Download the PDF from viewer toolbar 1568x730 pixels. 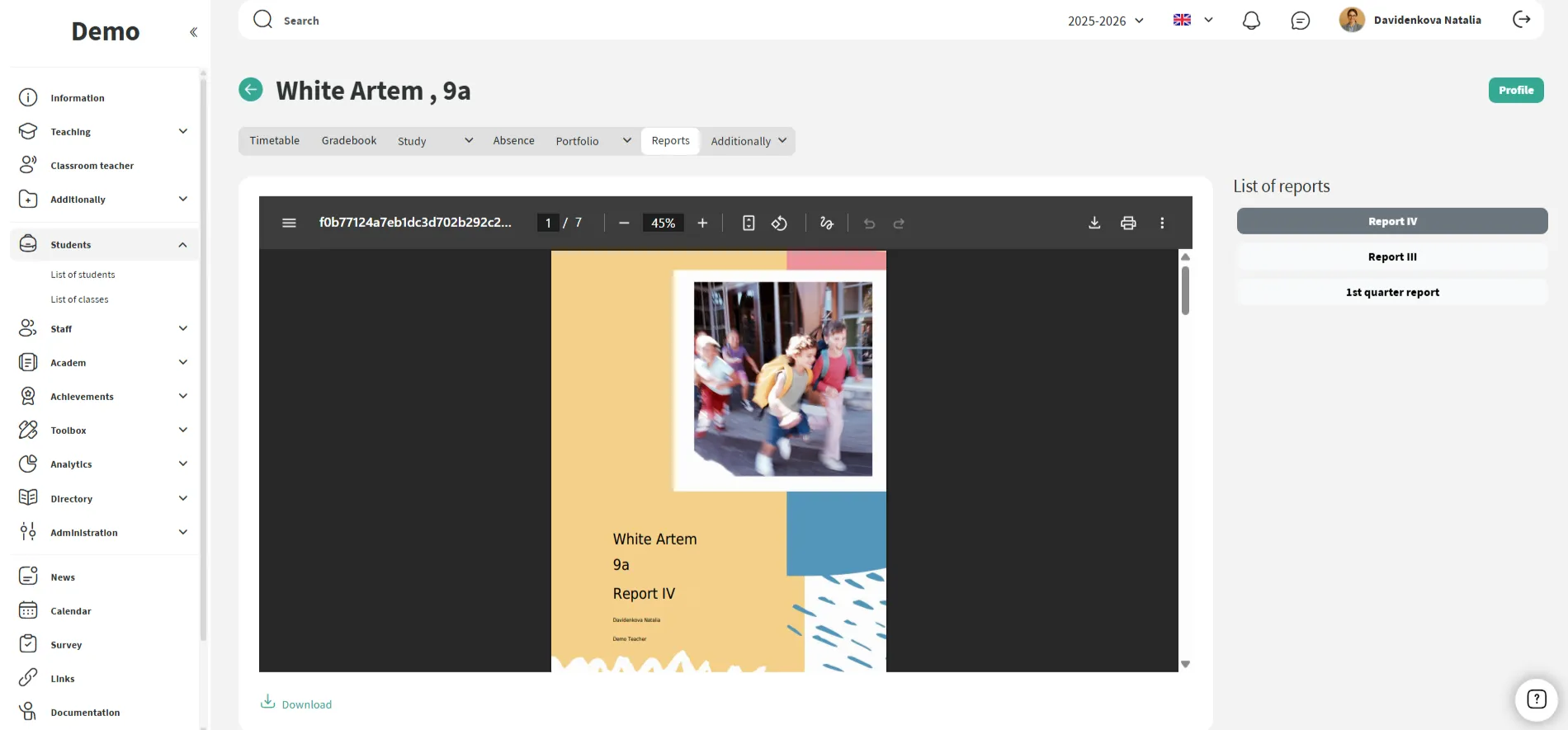point(1094,223)
